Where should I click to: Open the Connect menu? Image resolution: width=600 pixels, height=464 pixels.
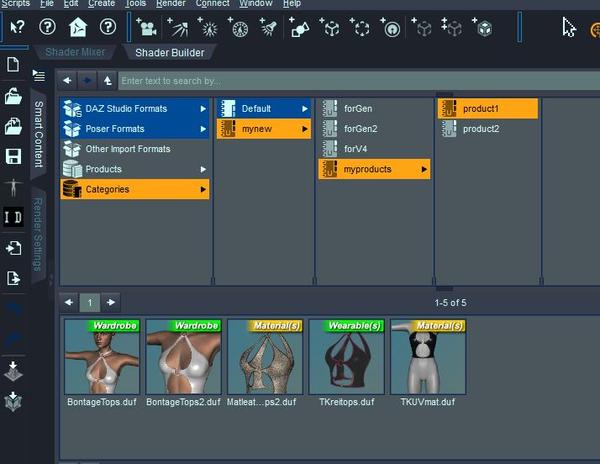[x=212, y=3]
